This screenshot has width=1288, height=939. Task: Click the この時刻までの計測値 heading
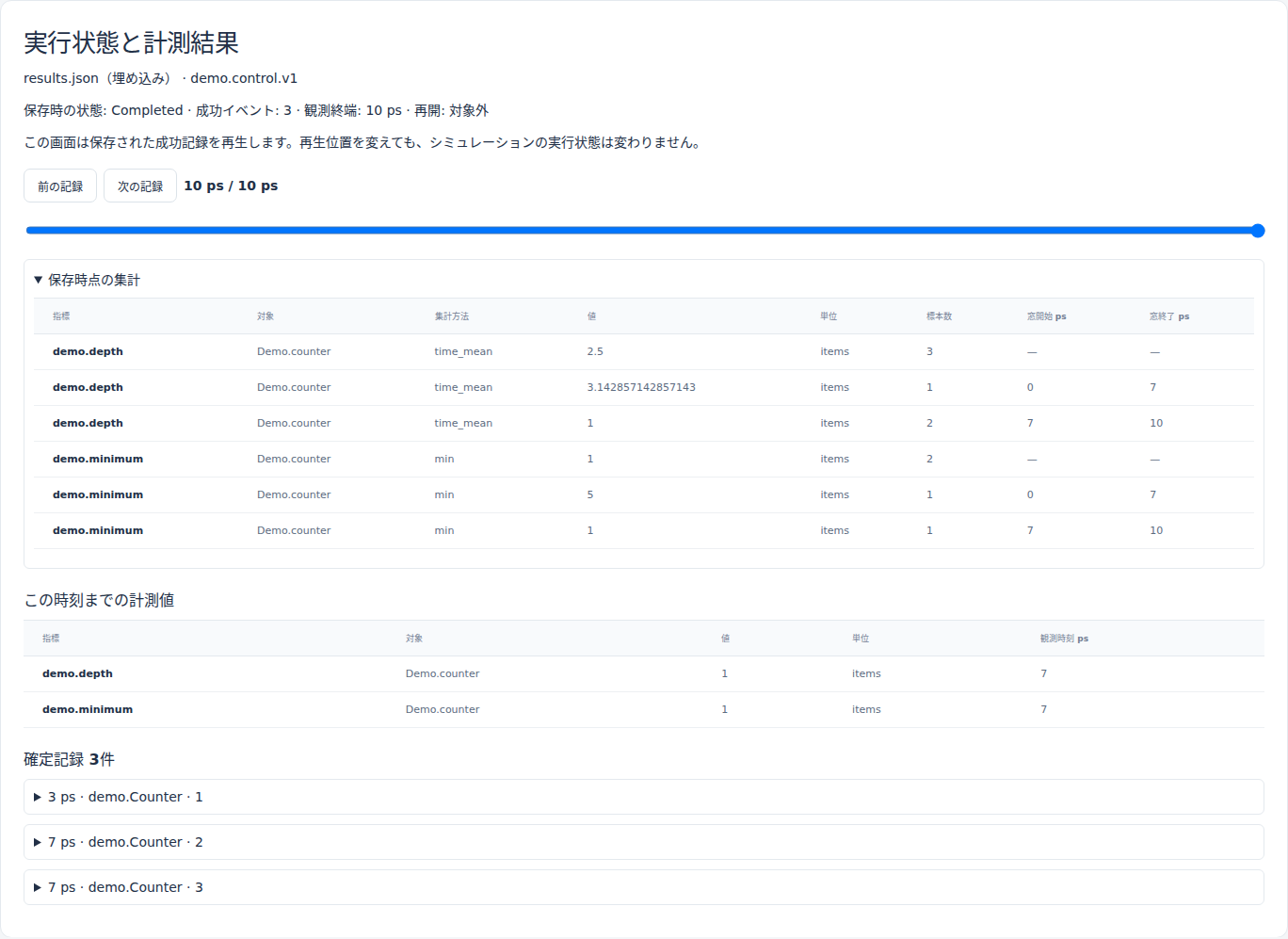(99, 600)
